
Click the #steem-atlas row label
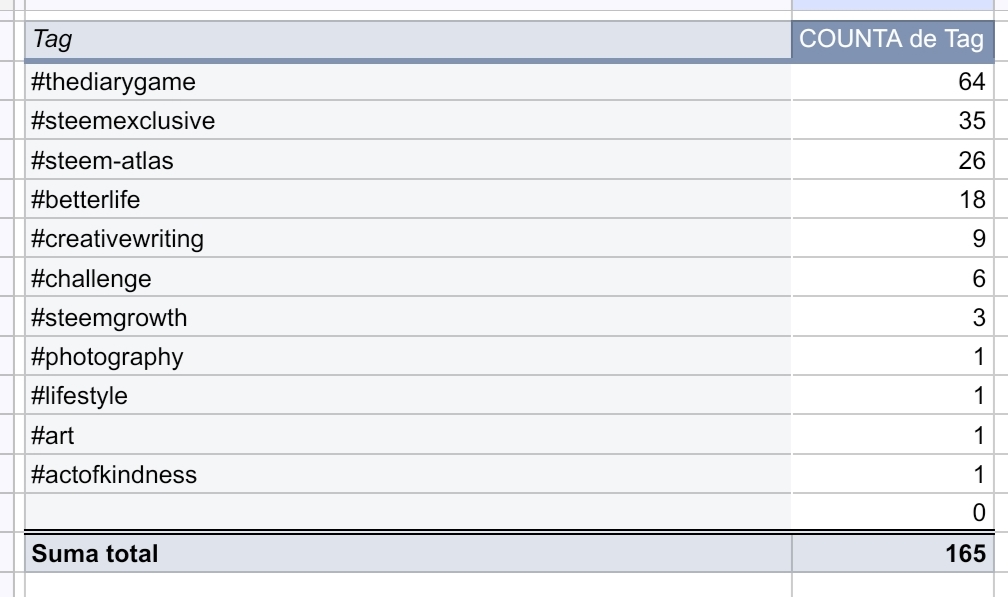pyautogui.click(x=408, y=160)
